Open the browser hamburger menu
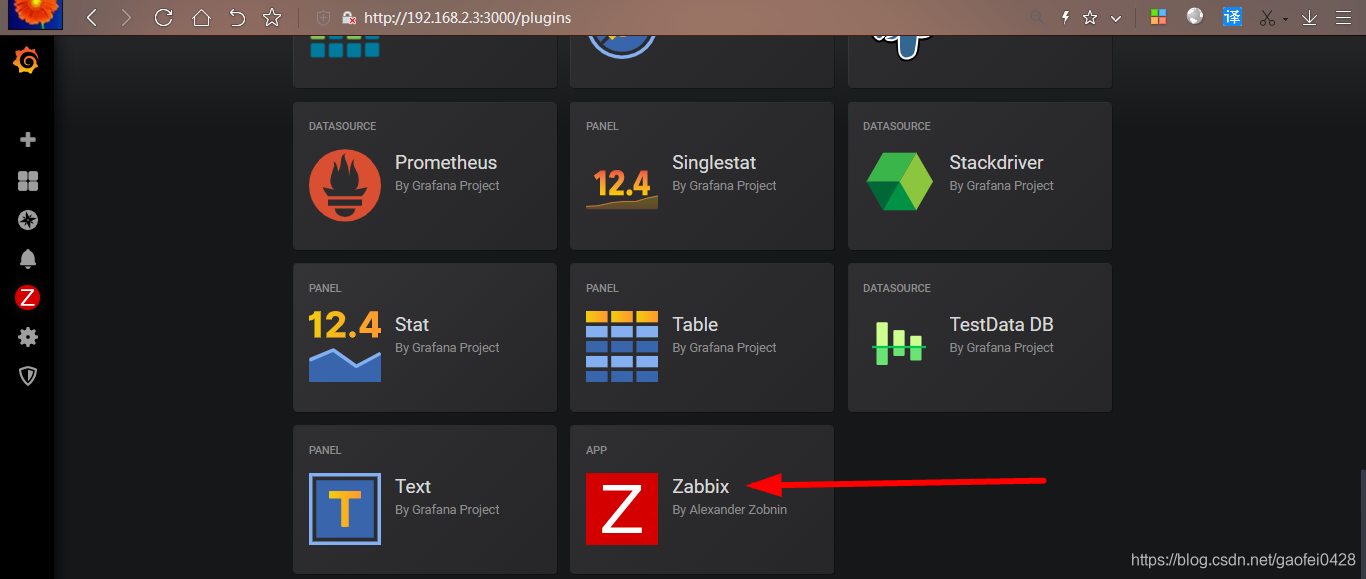This screenshot has width=1366, height=579. 1342,17
